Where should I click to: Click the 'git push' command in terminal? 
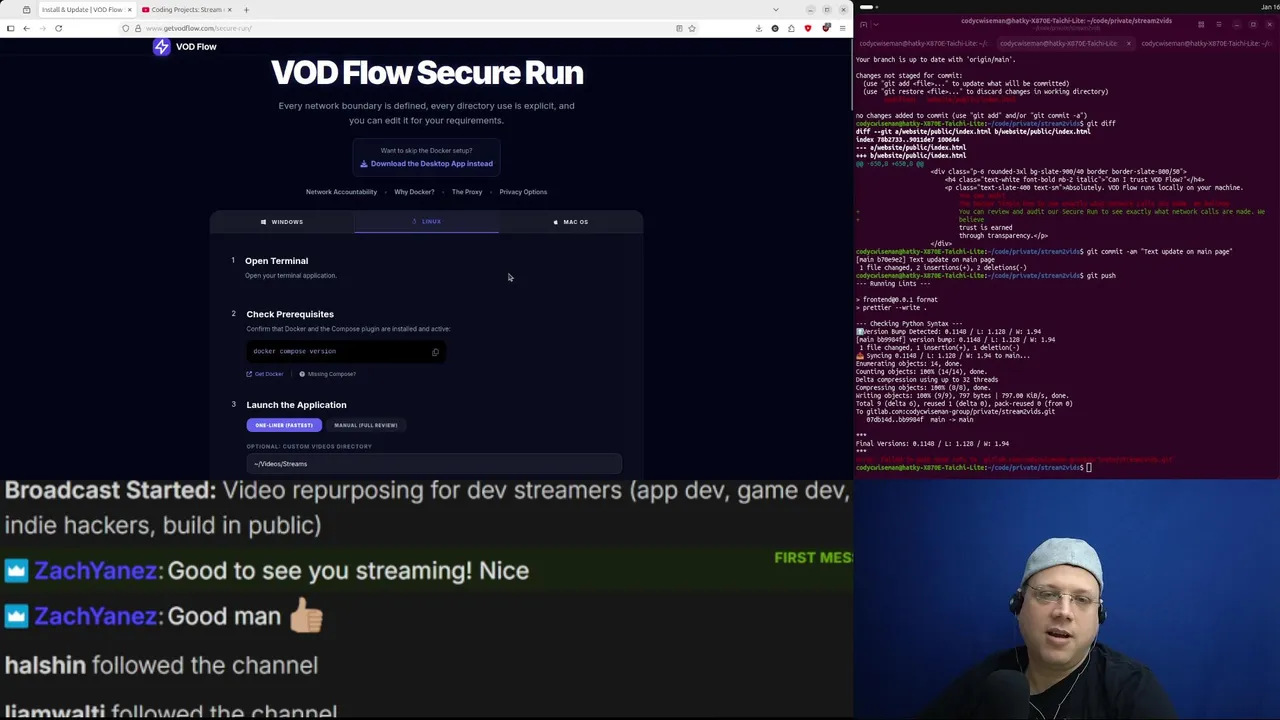[x=1100, y=276]
